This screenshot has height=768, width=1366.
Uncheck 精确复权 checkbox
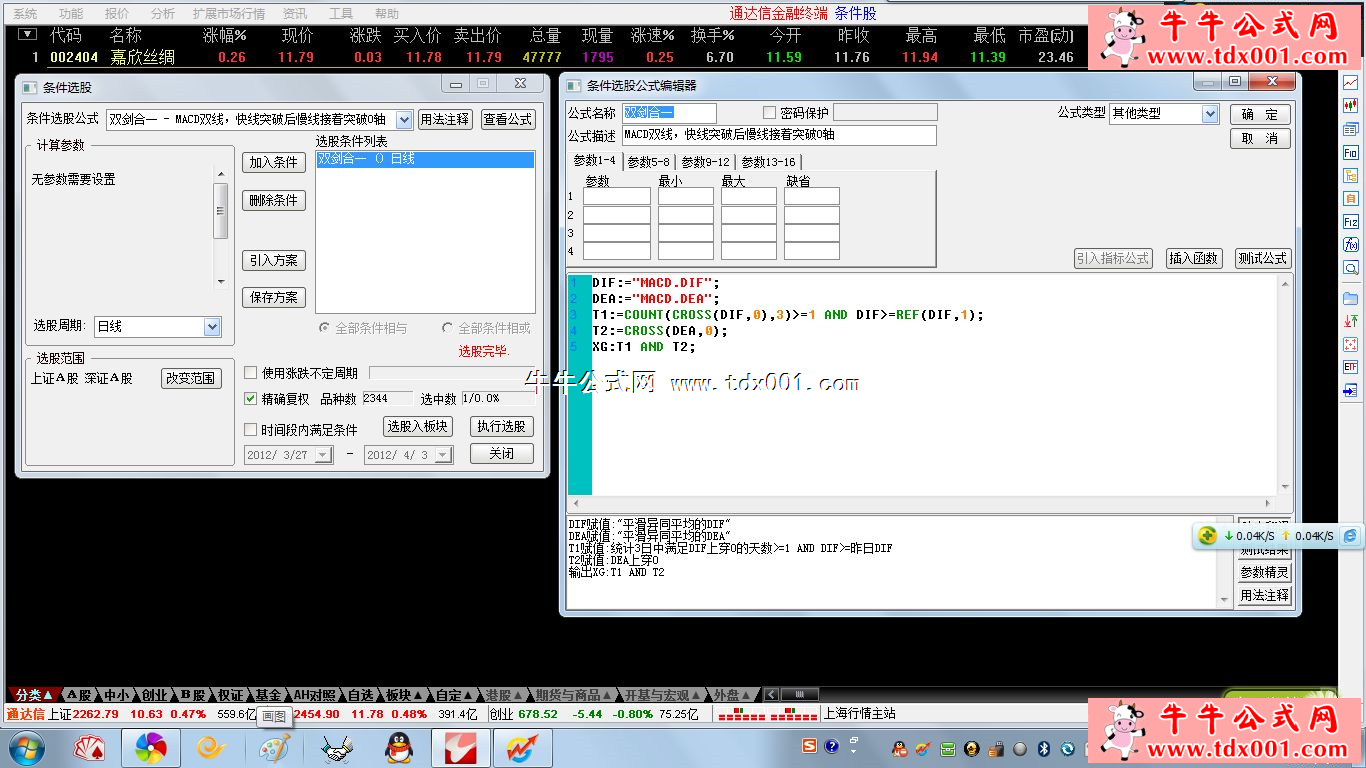point(251,399)
